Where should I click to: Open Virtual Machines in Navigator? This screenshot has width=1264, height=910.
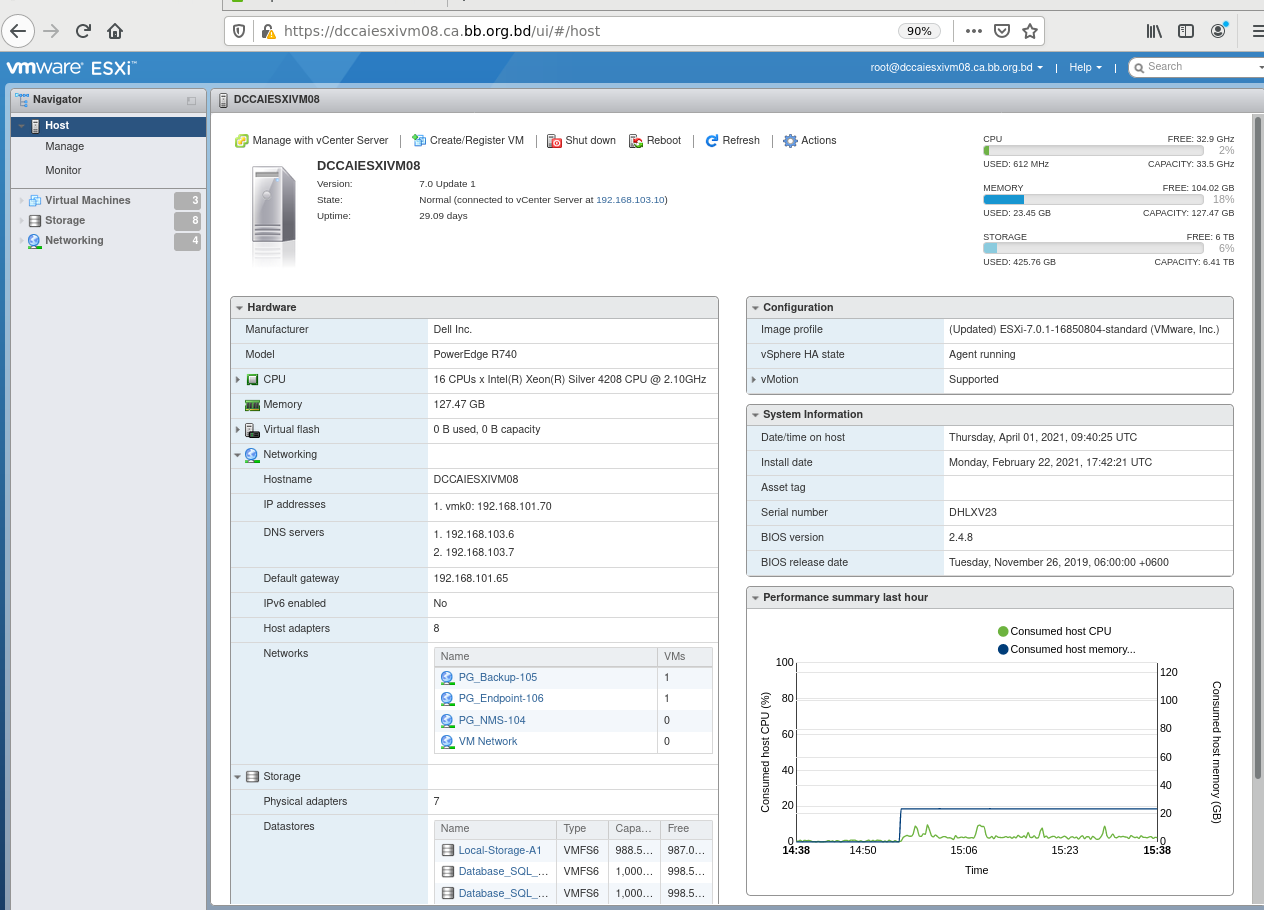[88, 200]
